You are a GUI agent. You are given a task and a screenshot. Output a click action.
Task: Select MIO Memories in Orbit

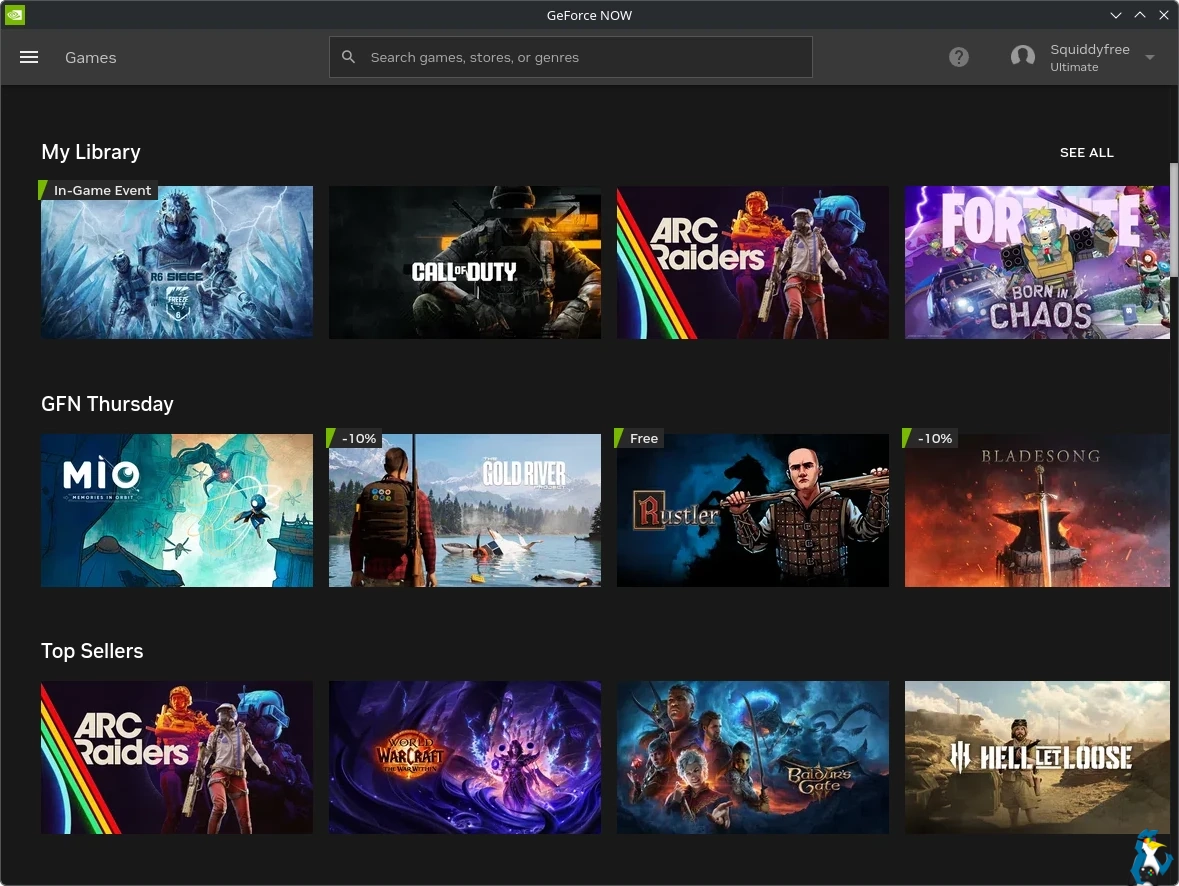pos(177,510)
